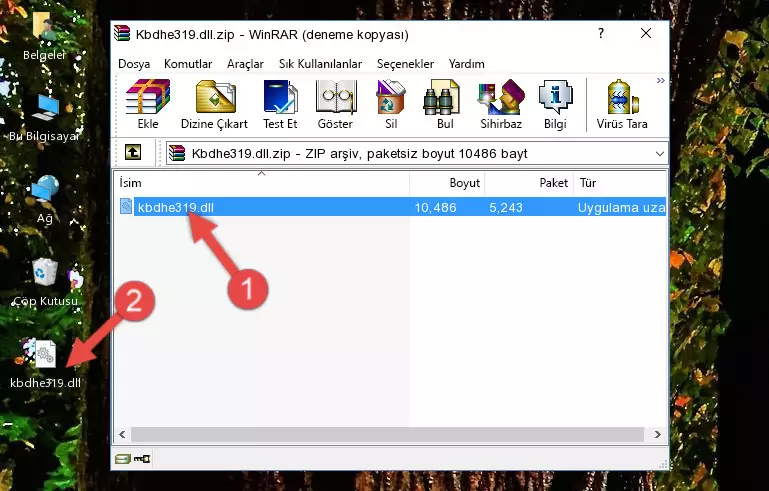Open the Sık Kullanılanlar menu

320,64
